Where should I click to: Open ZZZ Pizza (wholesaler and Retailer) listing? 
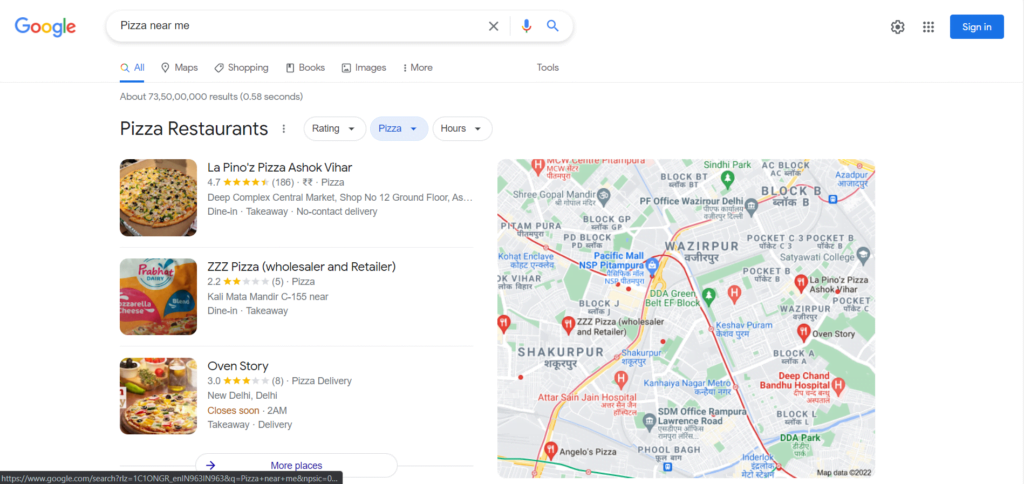point(301,266)
